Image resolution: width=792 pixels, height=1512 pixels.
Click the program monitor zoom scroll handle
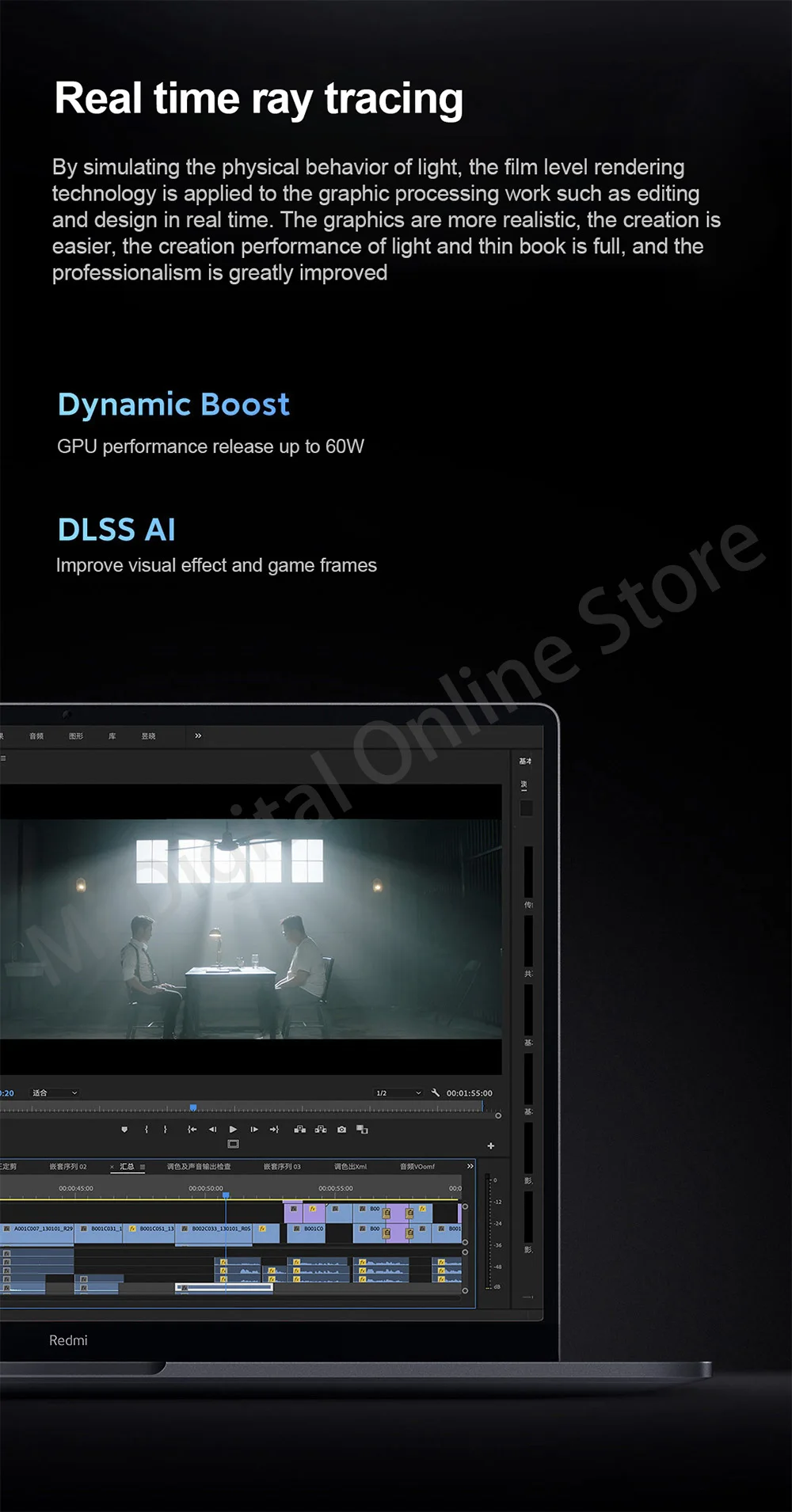tap(498, 1115)
